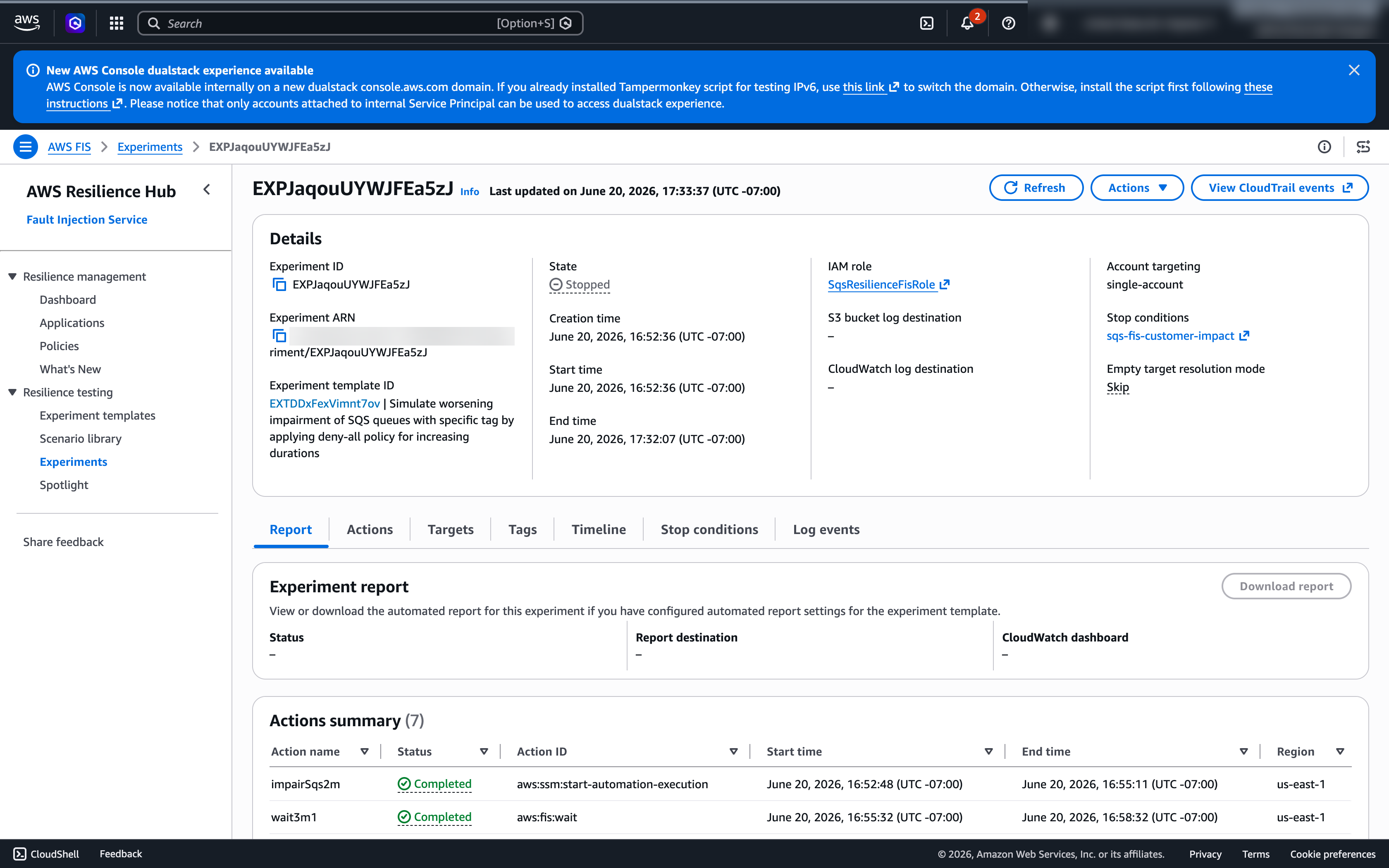The image size is (1389, 868).
Task: Select the Report tab
Action: click(x=291, y=529)
